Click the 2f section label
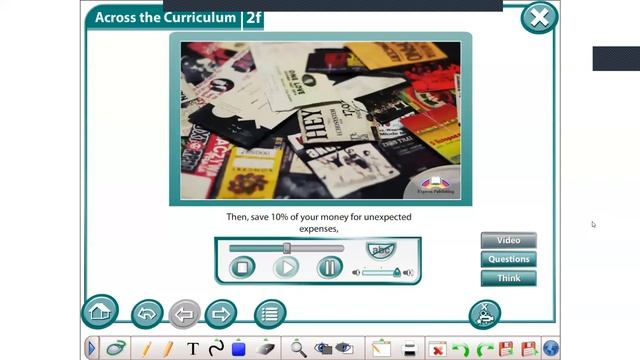Viewport: 640px width, 360px height. click(253, 18)
